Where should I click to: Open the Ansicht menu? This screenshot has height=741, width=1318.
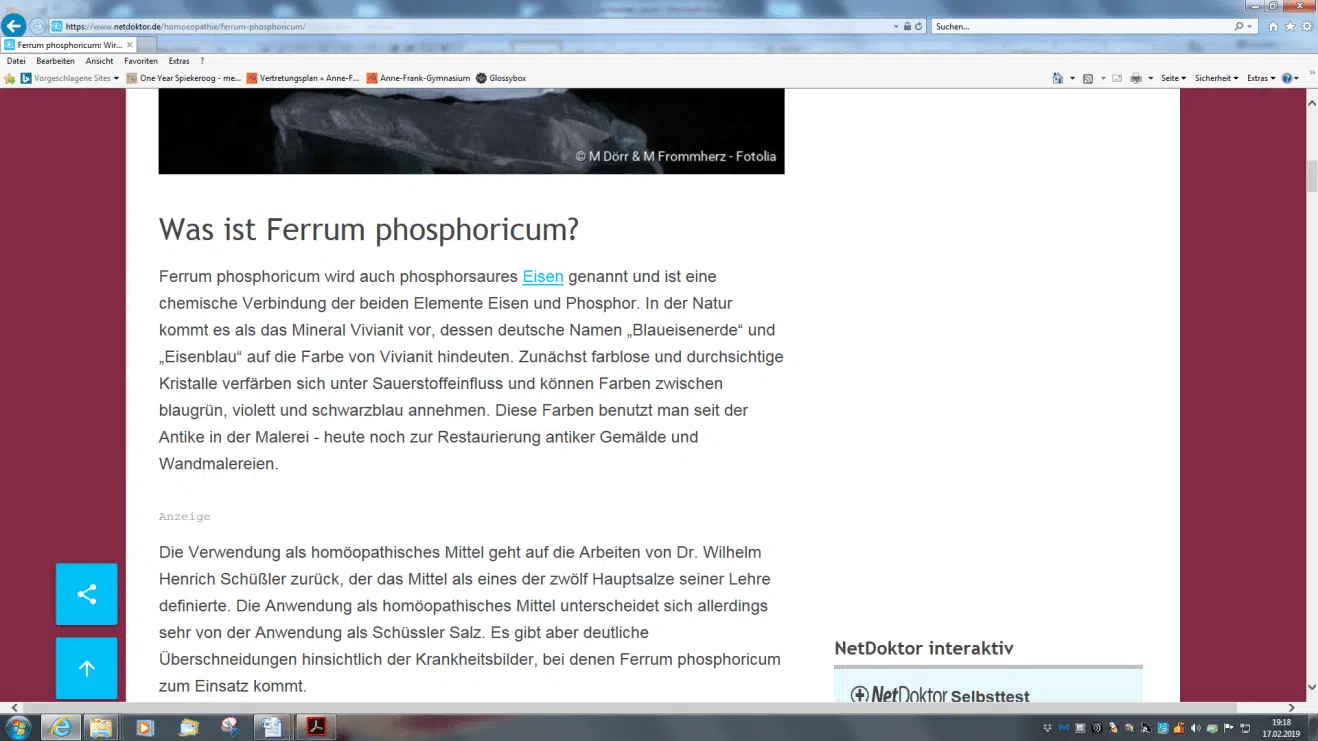99,61
